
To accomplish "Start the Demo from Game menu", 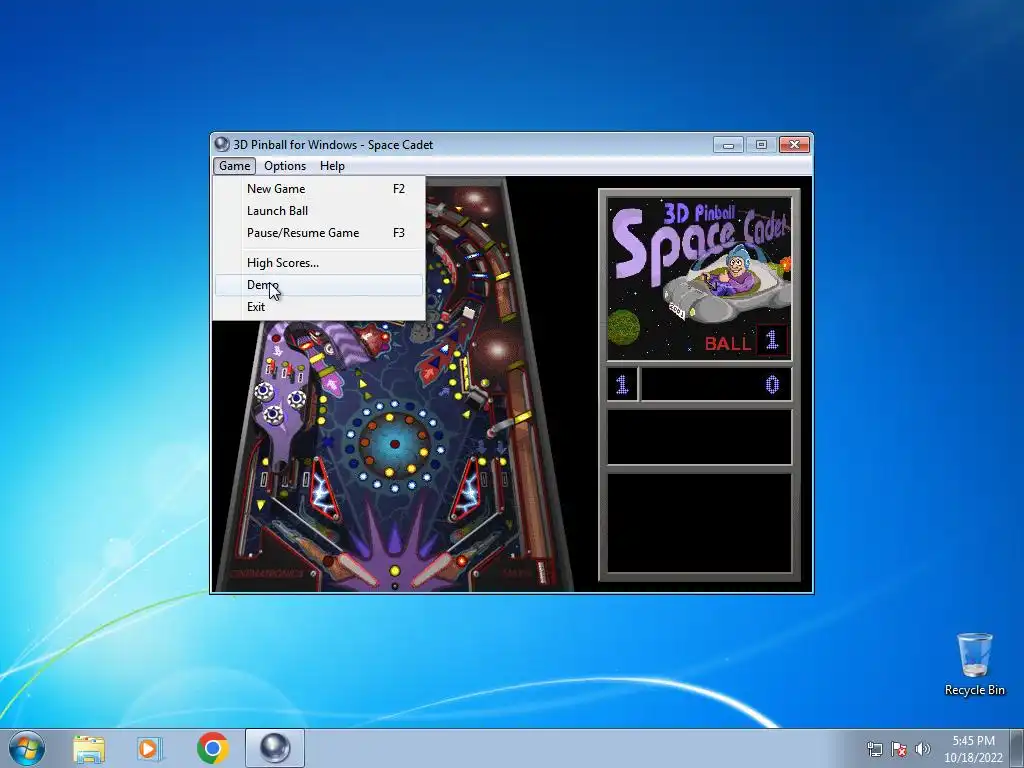I will click(319, 285).
